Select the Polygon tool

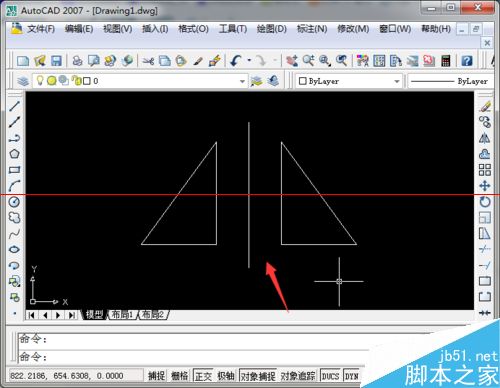click(x=14, y=154)
